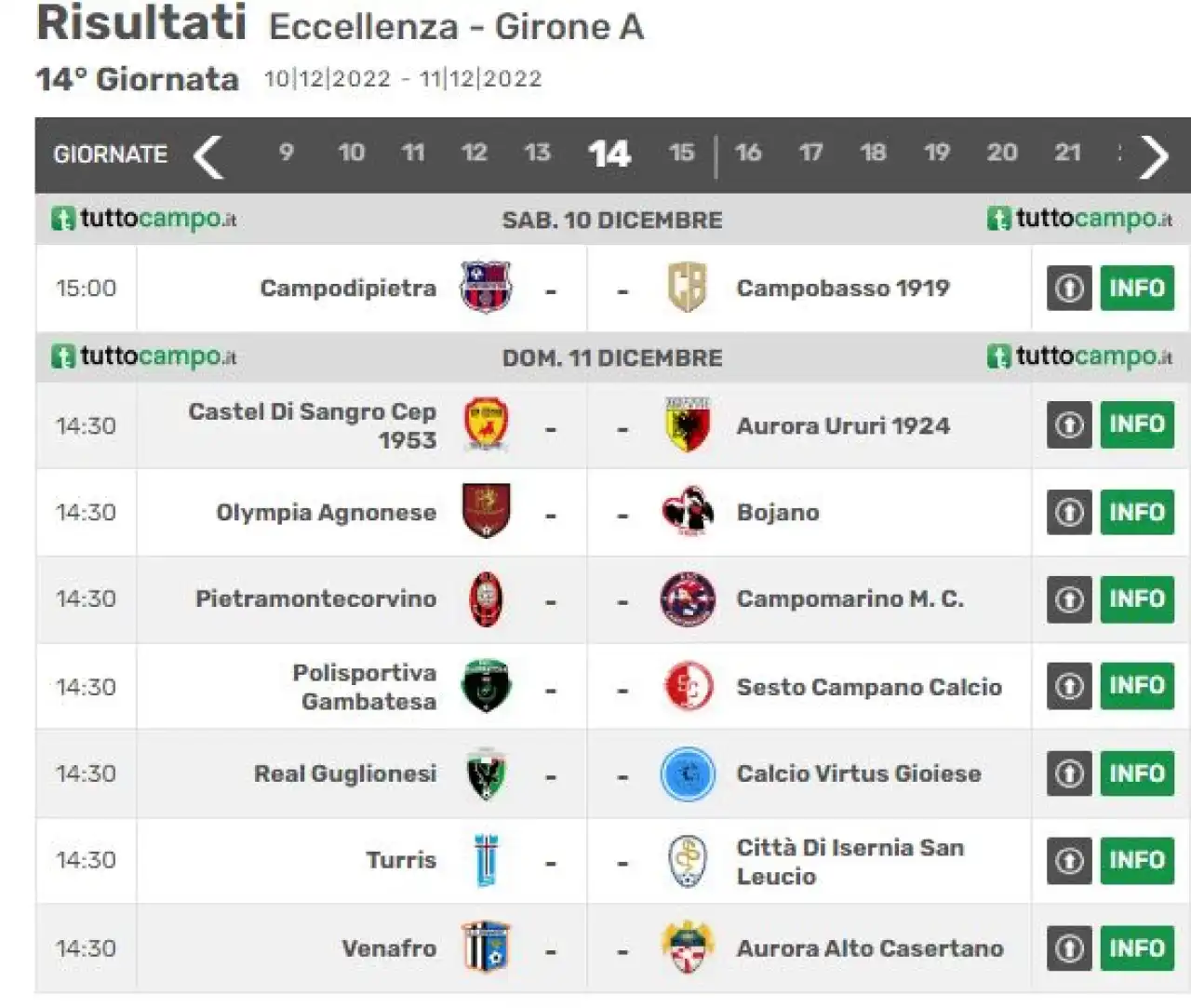Open INFO for Turris match
The image size is (1191, 1008).
tap(1137, 860)
